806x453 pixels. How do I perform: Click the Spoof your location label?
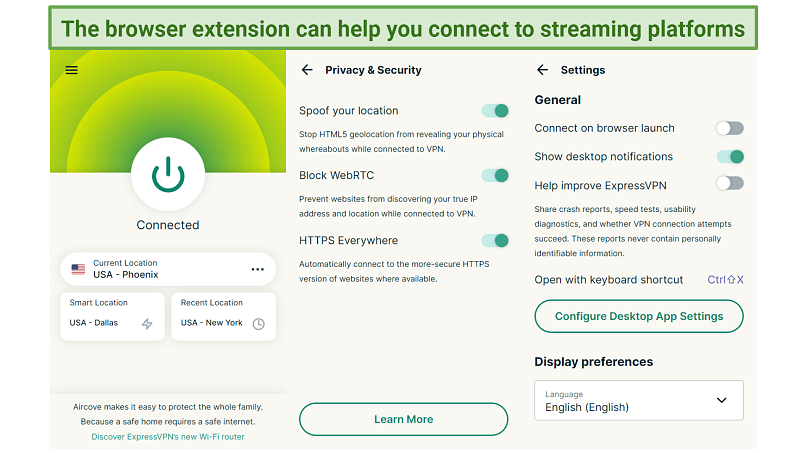(349, 111)
